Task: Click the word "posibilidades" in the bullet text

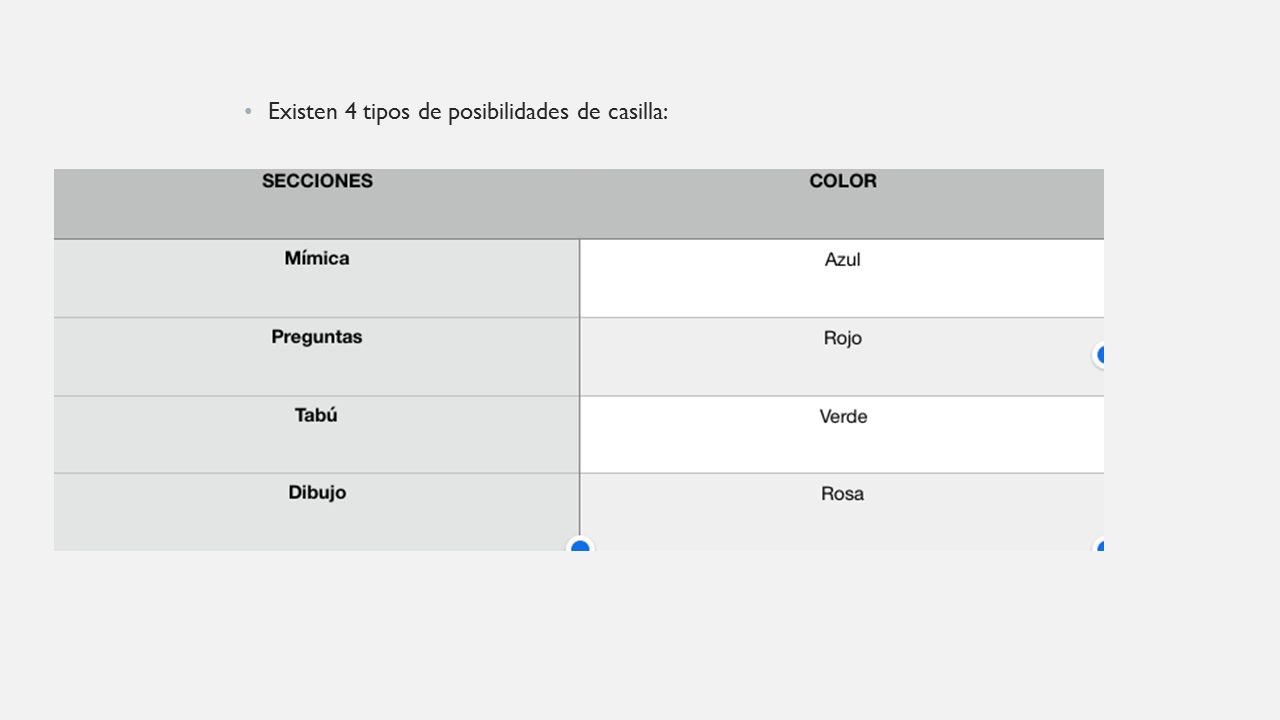Action: tap(507, 112)
